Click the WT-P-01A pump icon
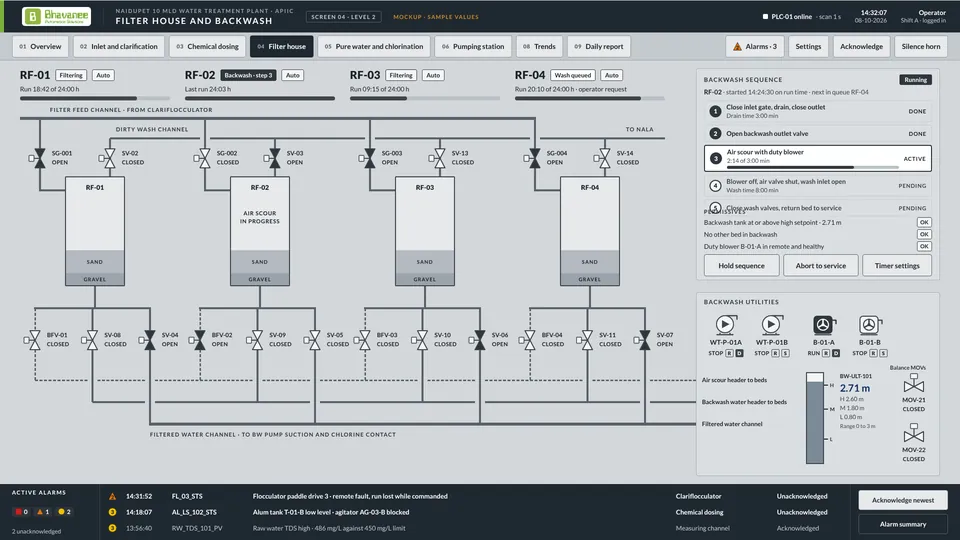 coord(726,324)
